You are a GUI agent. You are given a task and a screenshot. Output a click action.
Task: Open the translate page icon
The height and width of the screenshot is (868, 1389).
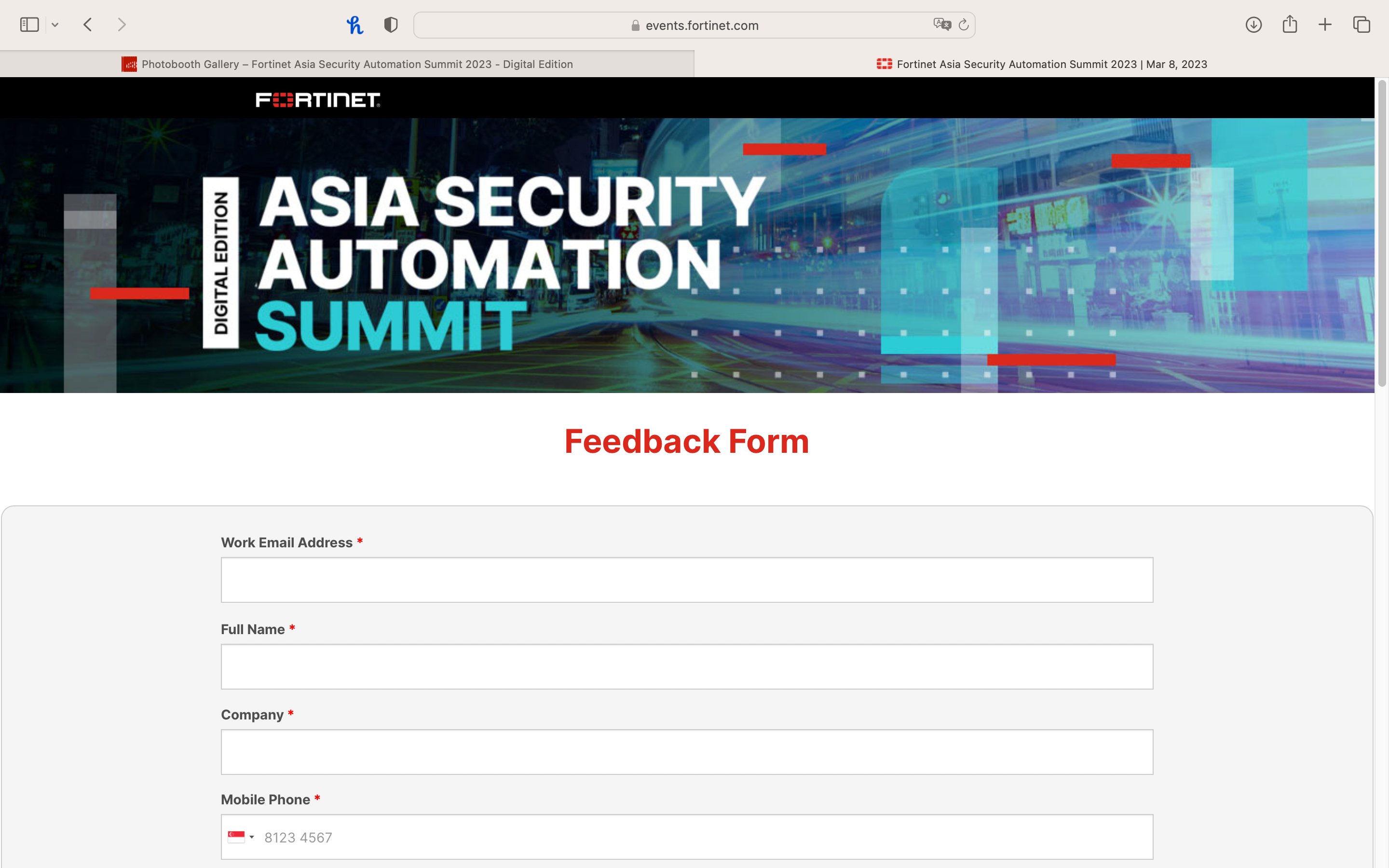(x=942, y=25)
